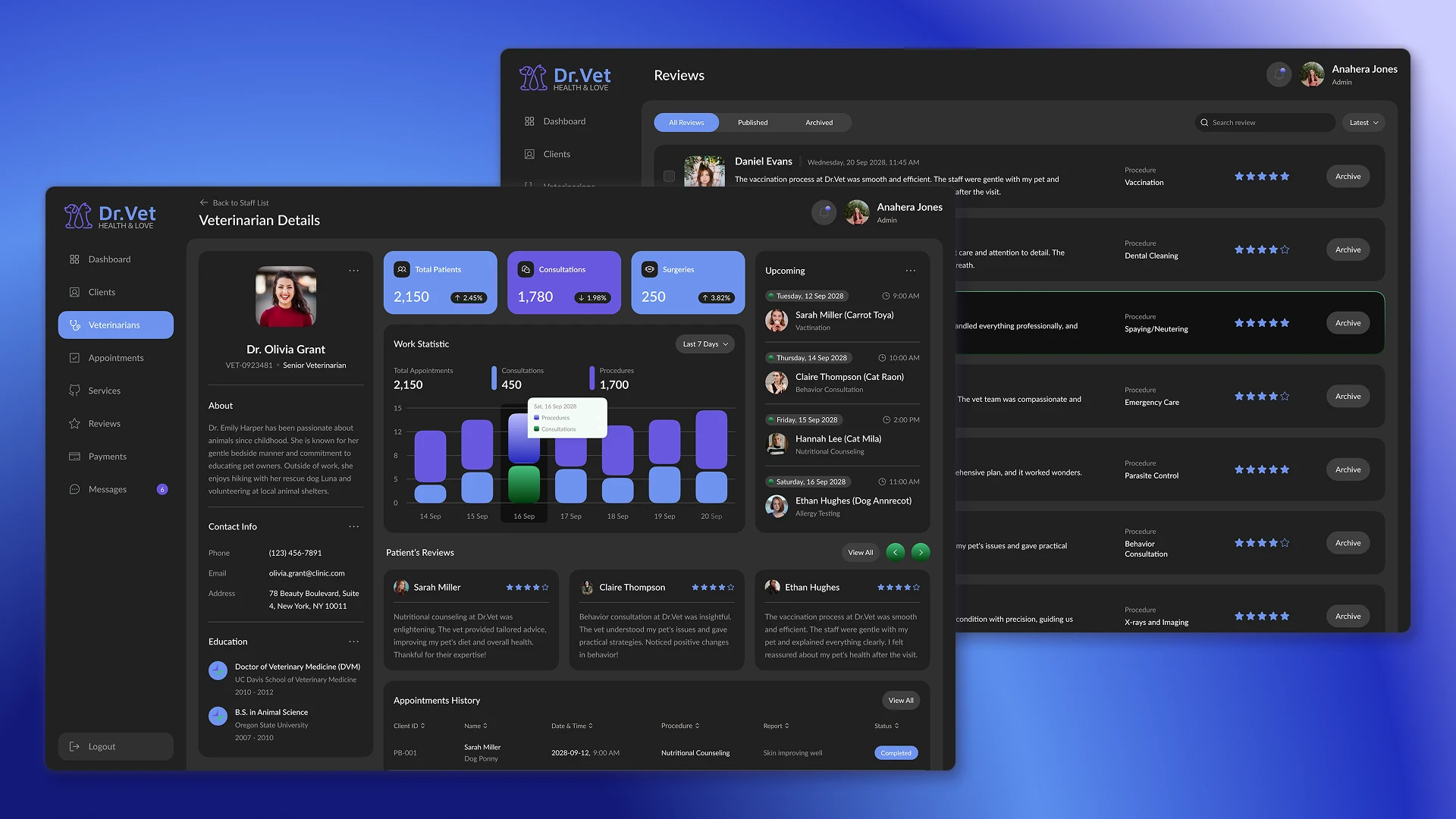Viewport: 1456px width, 819px height.
Task: Open Contact Info three-dot options
Action: [353, 526]
